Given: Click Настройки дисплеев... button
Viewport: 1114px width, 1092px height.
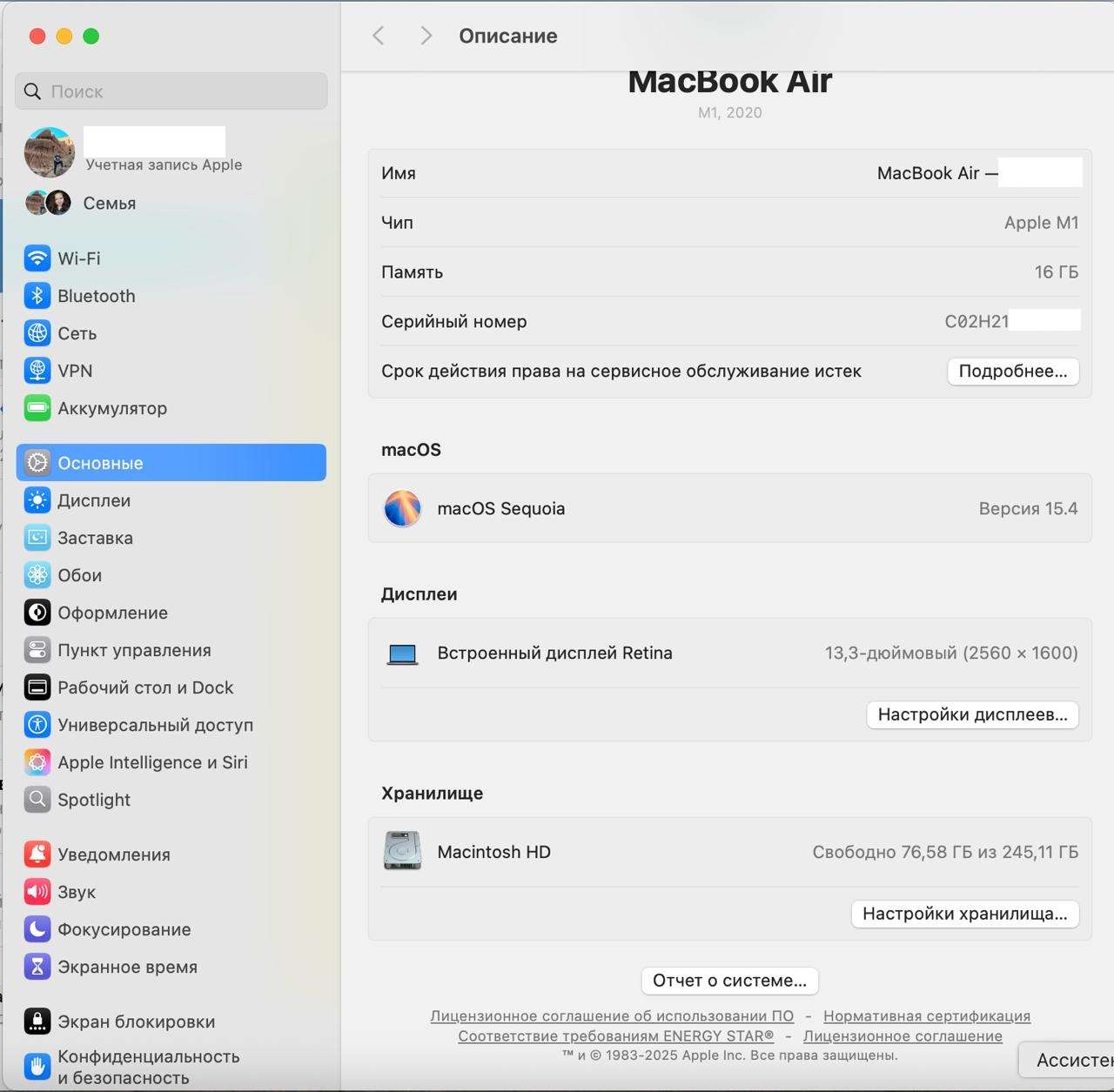Looking at the screenshot, I should (x=972, y=714).
